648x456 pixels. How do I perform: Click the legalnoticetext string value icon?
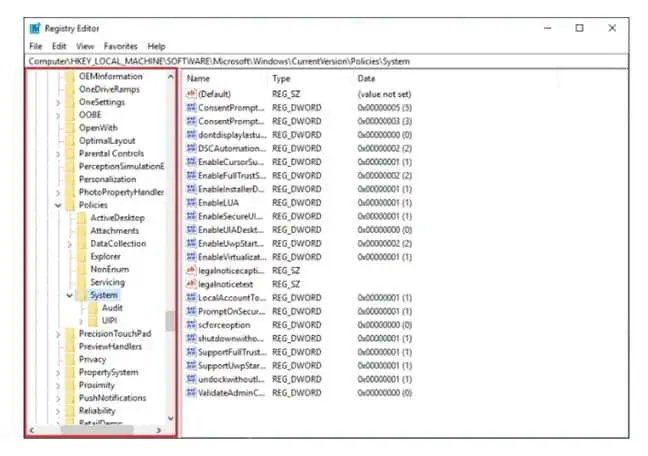pyautogui.click(x=191, y=284)
